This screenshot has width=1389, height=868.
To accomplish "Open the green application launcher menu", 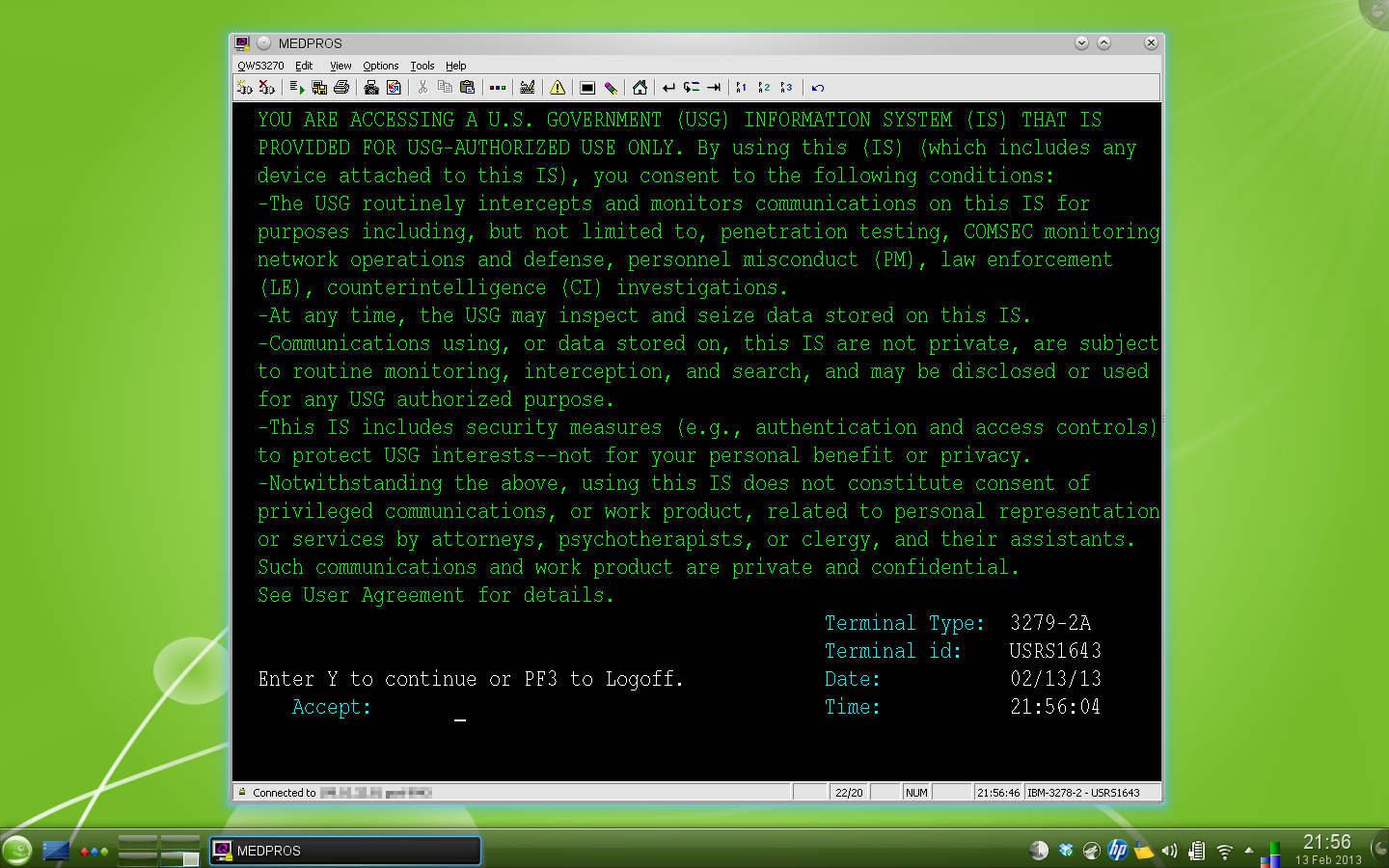I will point(16,851).
